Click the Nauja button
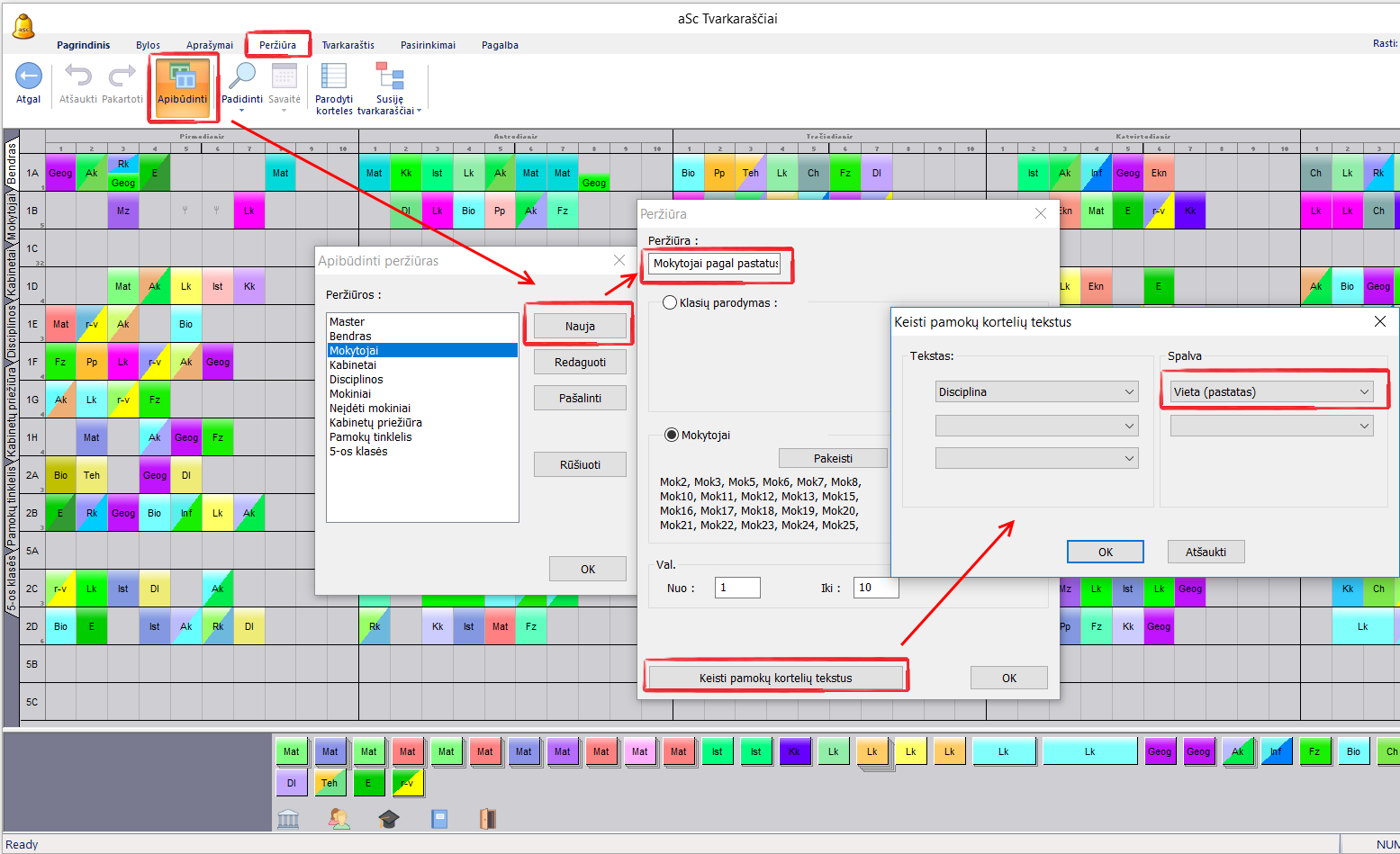This screenshot has height=854, width=1400. click(580, 327)
